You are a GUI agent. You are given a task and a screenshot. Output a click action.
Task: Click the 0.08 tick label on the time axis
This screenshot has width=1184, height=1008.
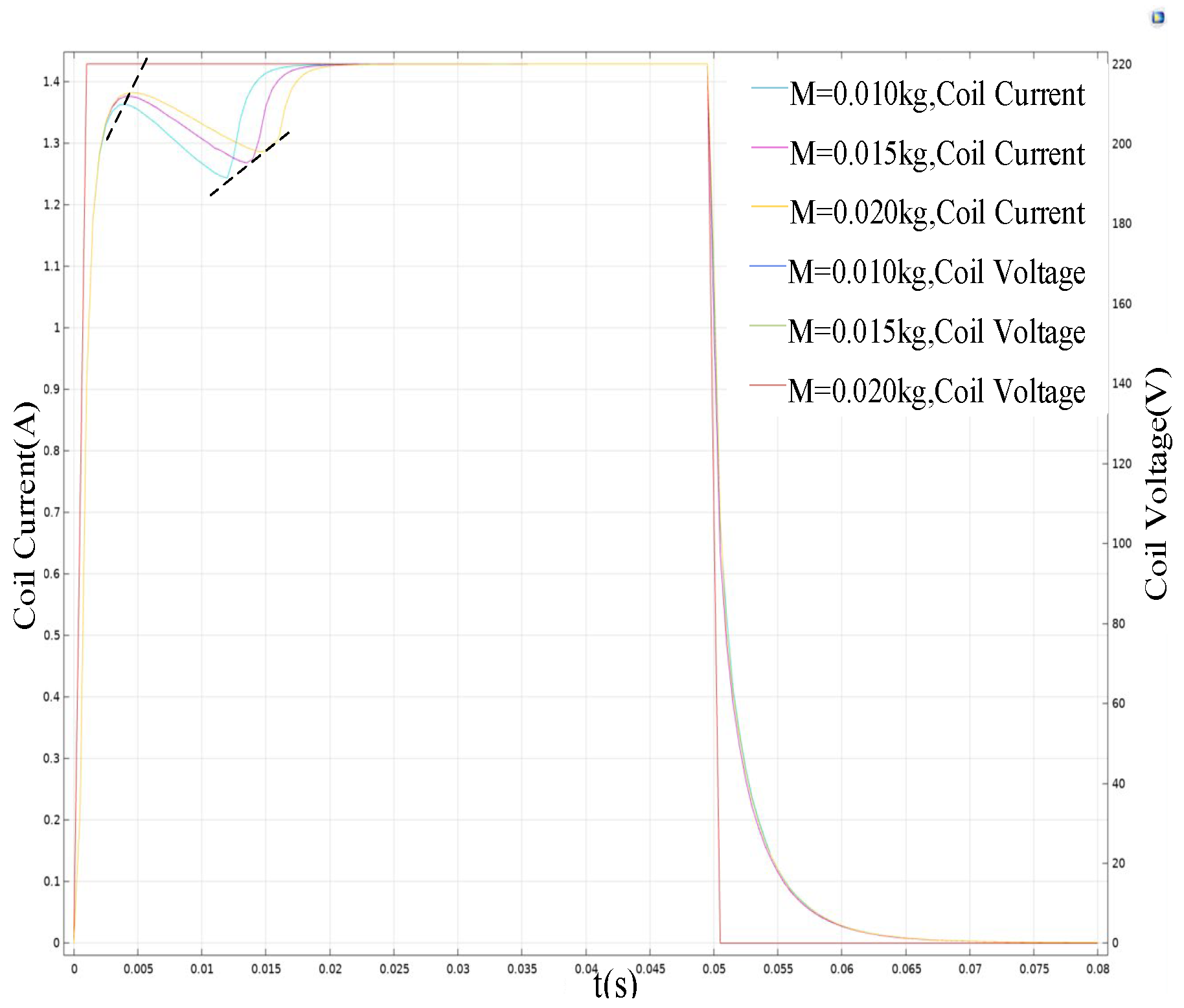pos(1098,969)
